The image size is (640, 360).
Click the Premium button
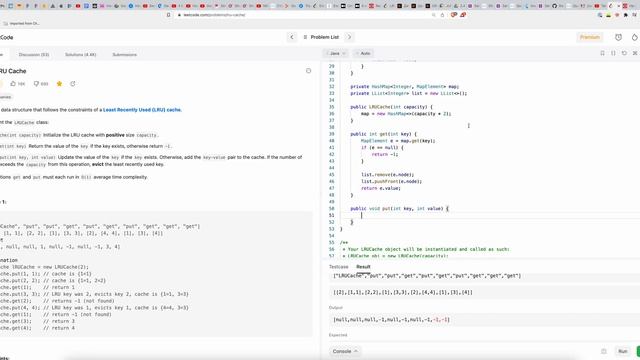tap(590, 37)
